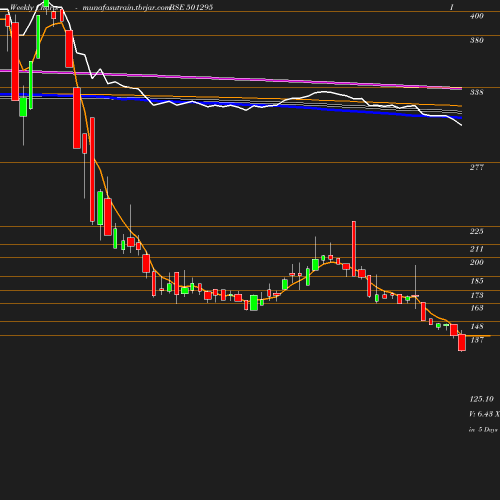Click the munafasutrain website watermark text
The height and width of the screenshot is (500, 500).
coord(126,7)
